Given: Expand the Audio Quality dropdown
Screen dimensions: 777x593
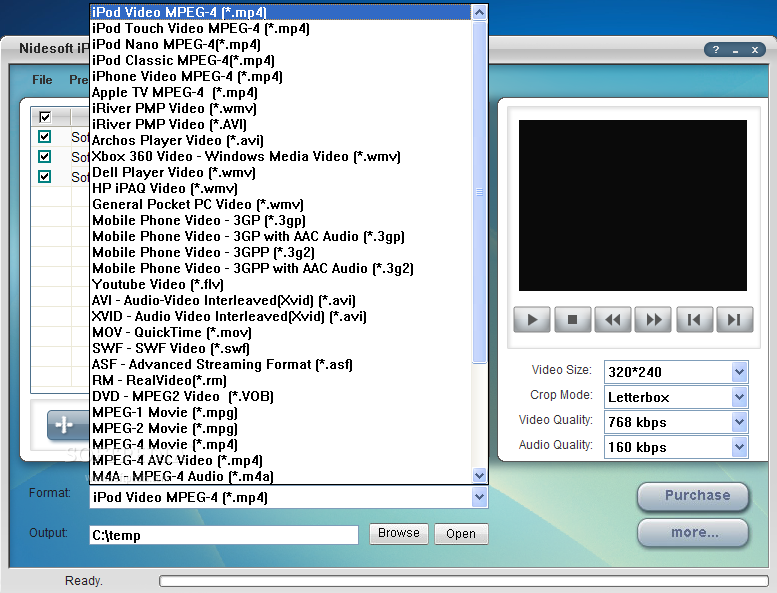Looking at the screenshot, I should 739,447.
